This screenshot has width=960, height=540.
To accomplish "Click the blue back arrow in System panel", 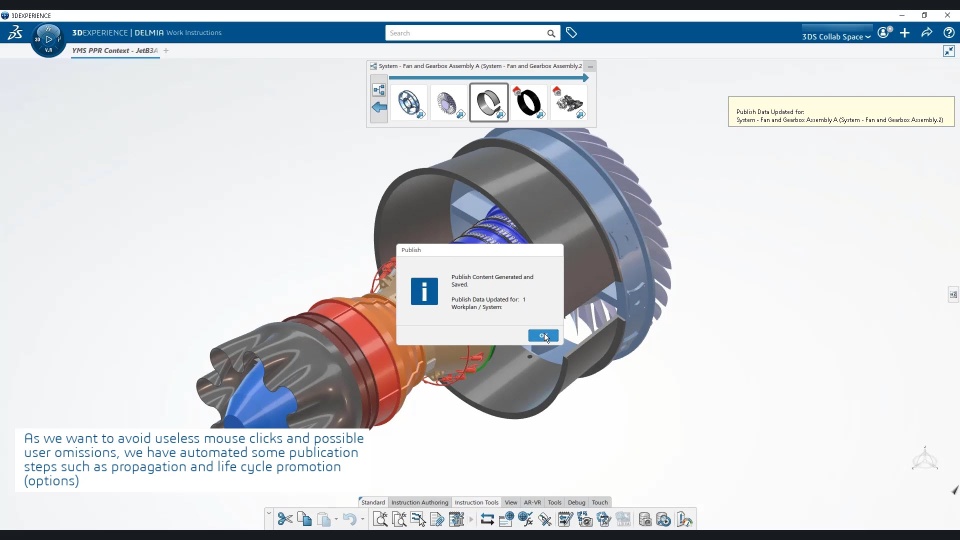I will 379,107.
